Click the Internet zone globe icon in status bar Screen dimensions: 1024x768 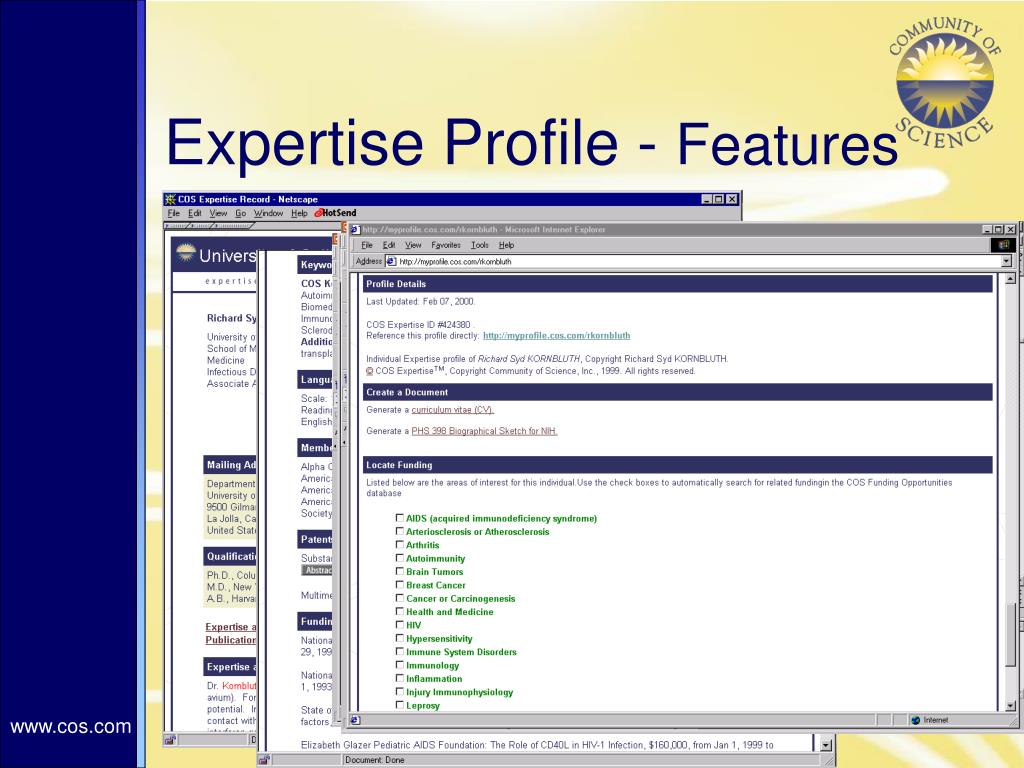[x=916, y=720]
